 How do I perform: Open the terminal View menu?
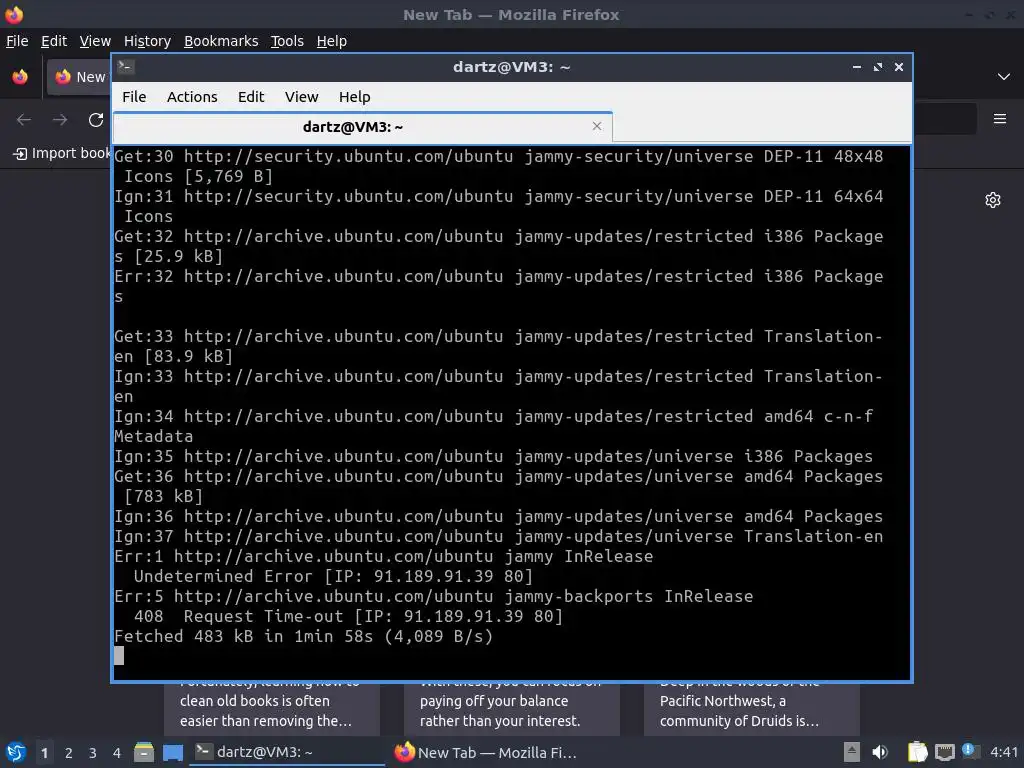301,97
